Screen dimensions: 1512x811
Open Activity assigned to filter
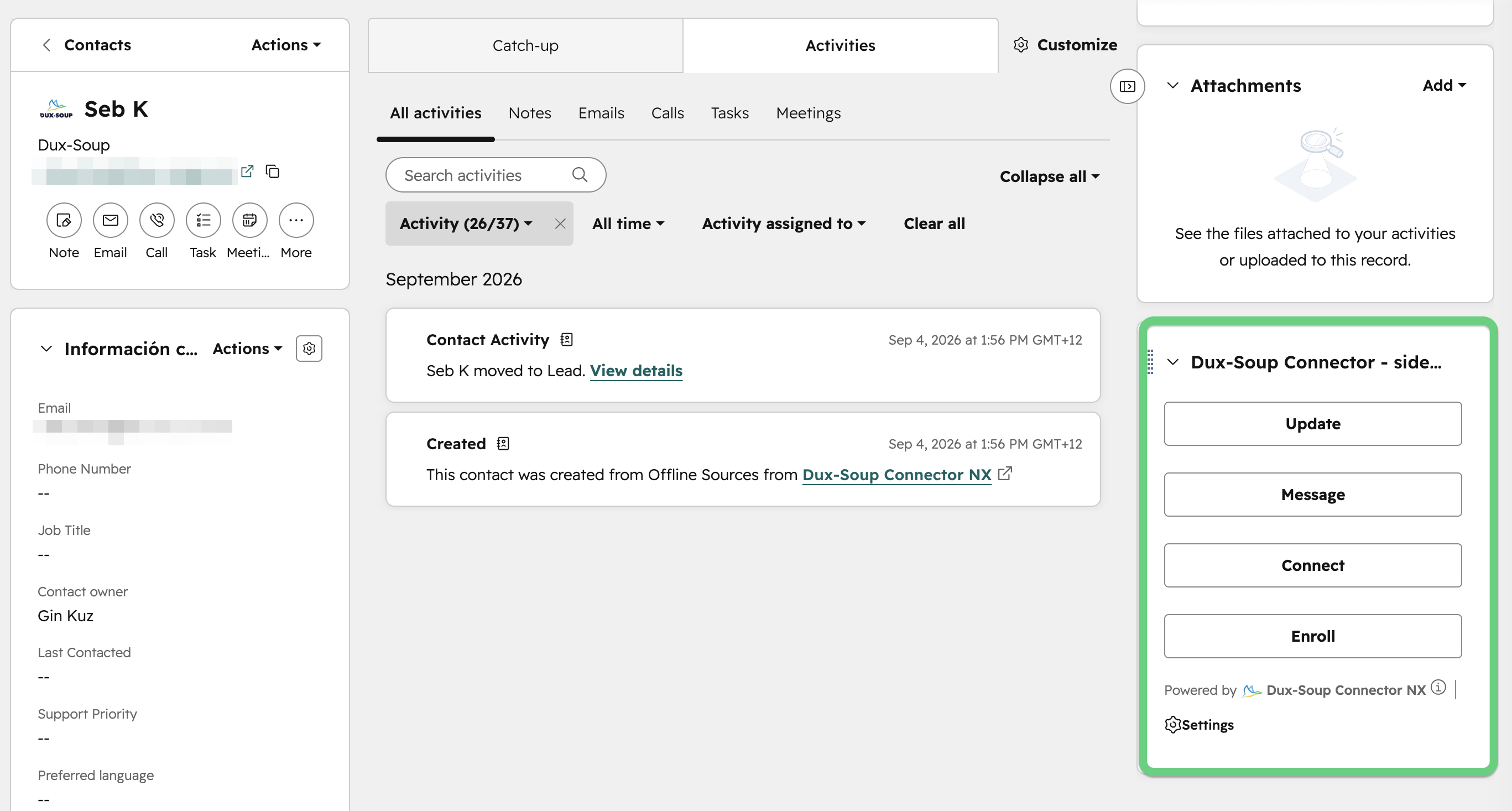pyautogui.click(x=783, y=223)
